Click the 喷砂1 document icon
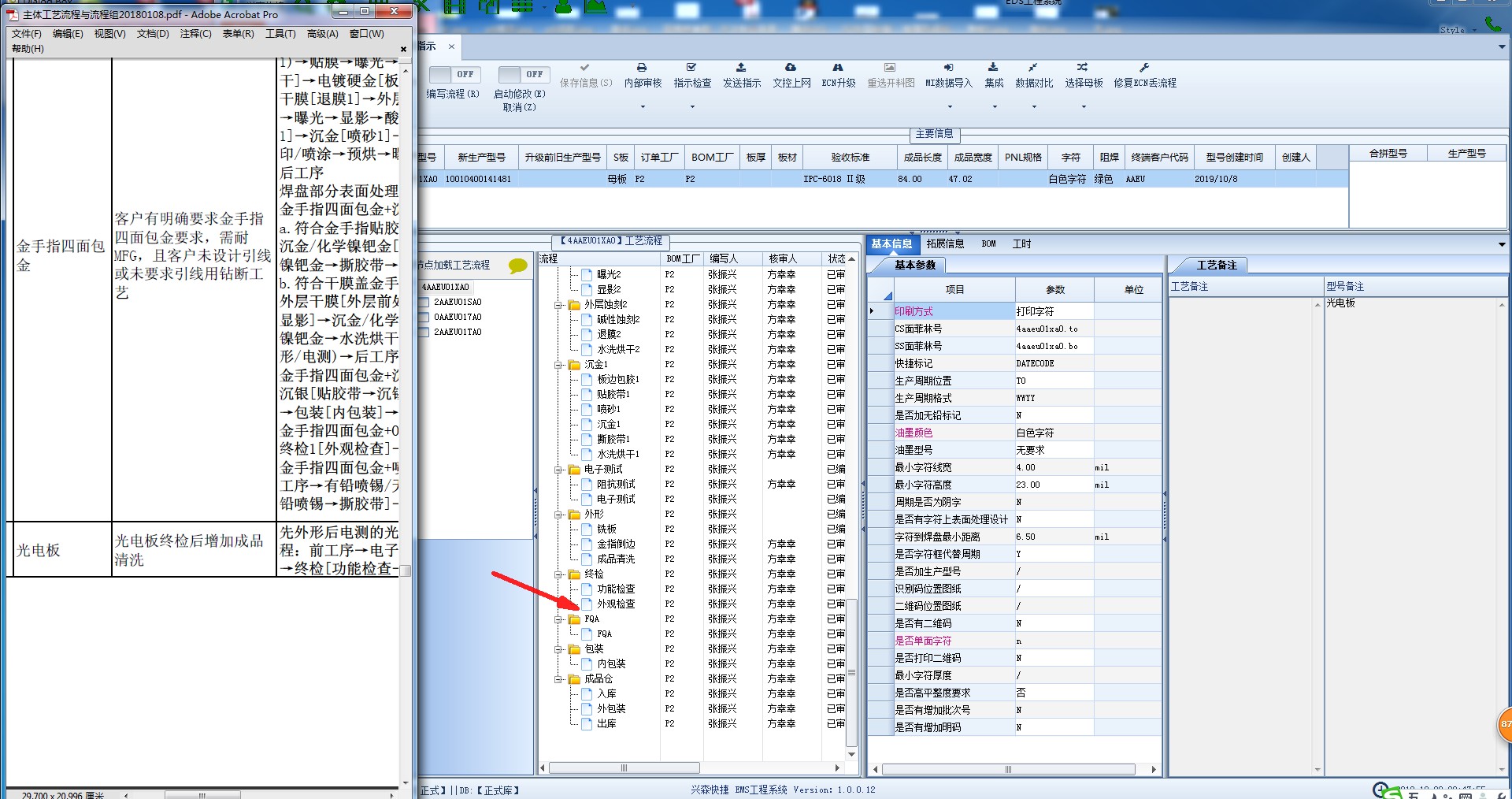This screenshot has height=799, width=1512. point(587,410)
